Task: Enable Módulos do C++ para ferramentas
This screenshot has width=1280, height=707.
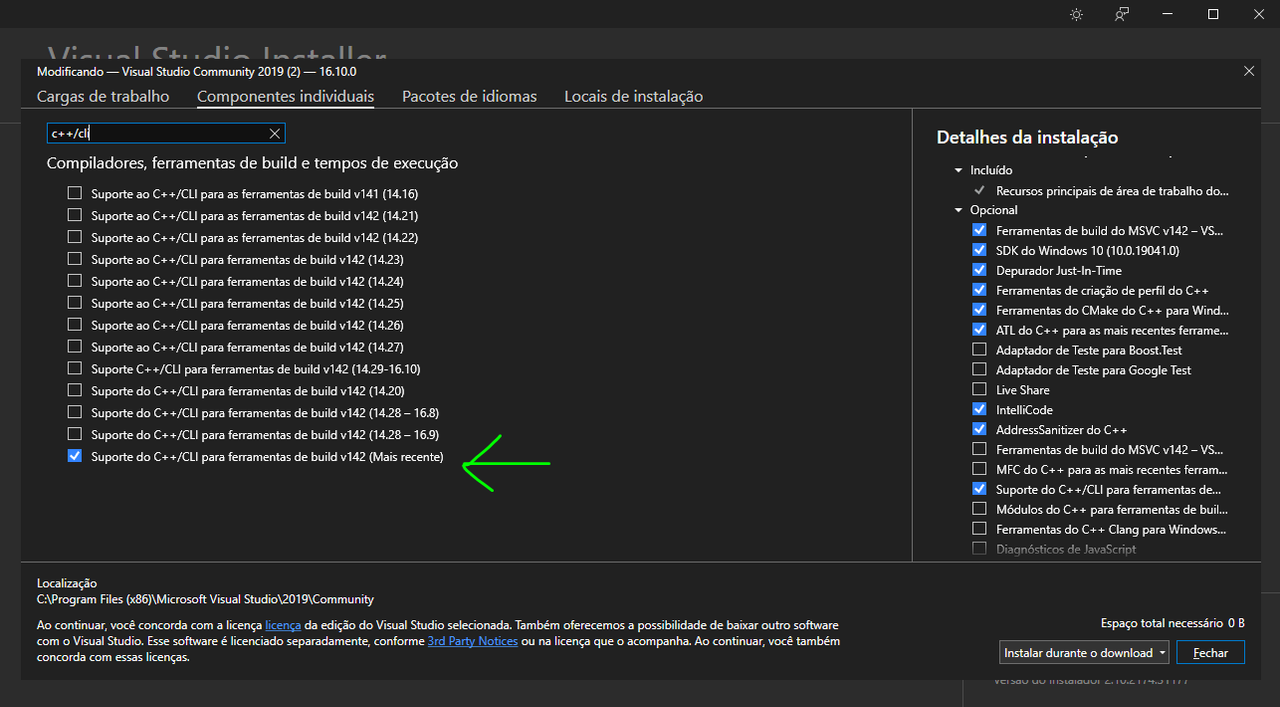Action: 979,509
